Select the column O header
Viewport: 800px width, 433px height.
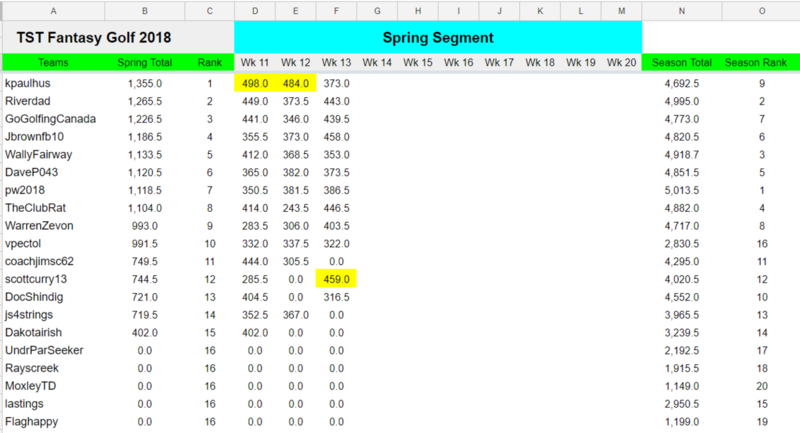coord(762,9)
